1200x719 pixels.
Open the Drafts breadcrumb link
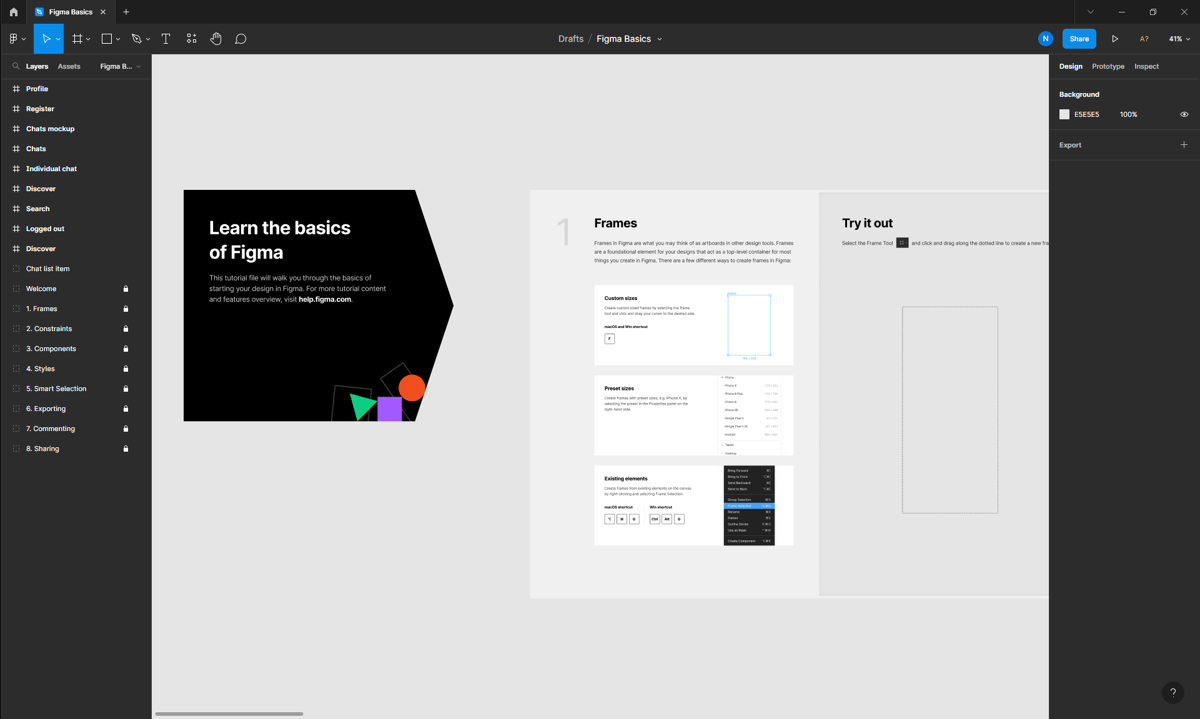pos(571,39)
